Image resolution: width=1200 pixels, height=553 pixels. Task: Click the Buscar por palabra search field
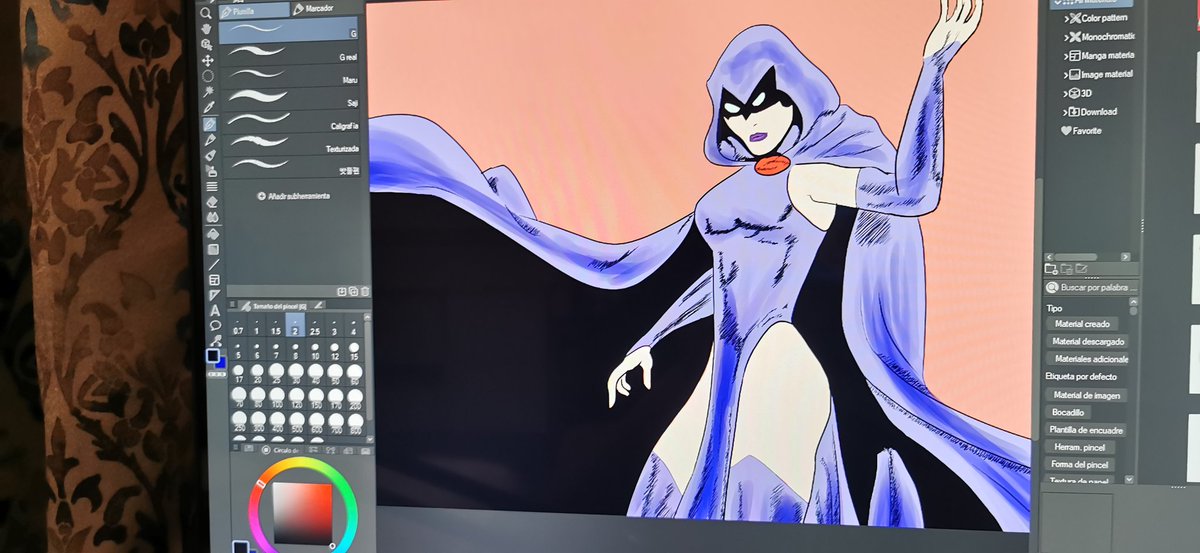(x=1091, y=287)
